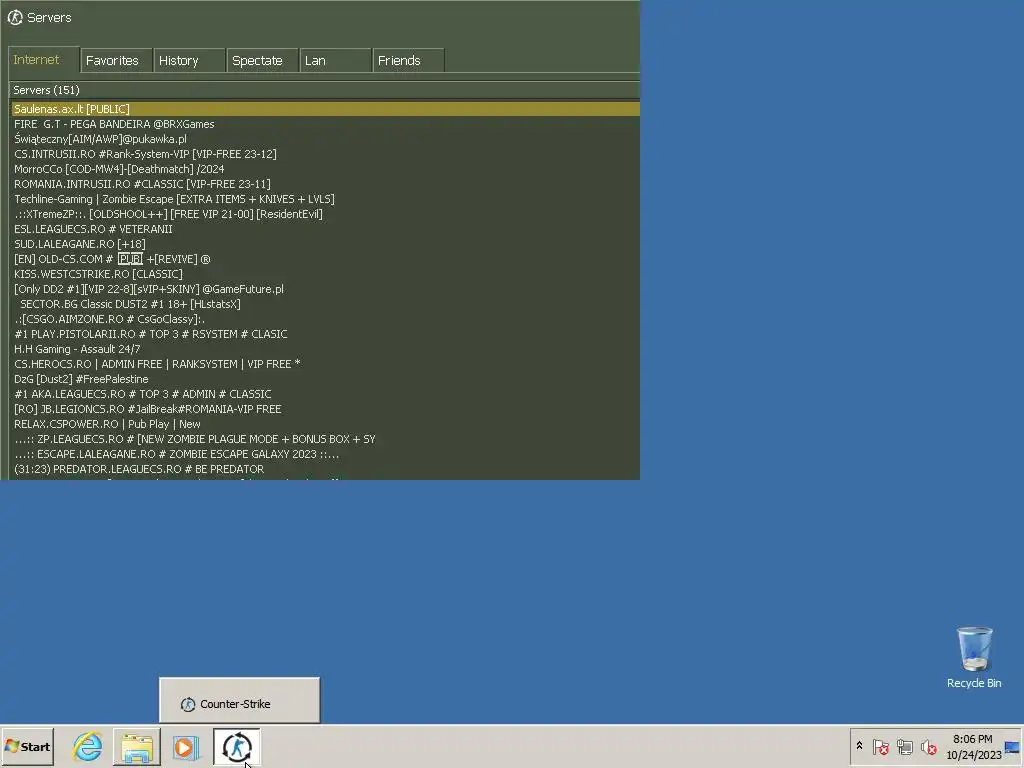This screenshot has height=768, width=1024.
Task: Switch to the Spectate tab
Action: point(263,60)
